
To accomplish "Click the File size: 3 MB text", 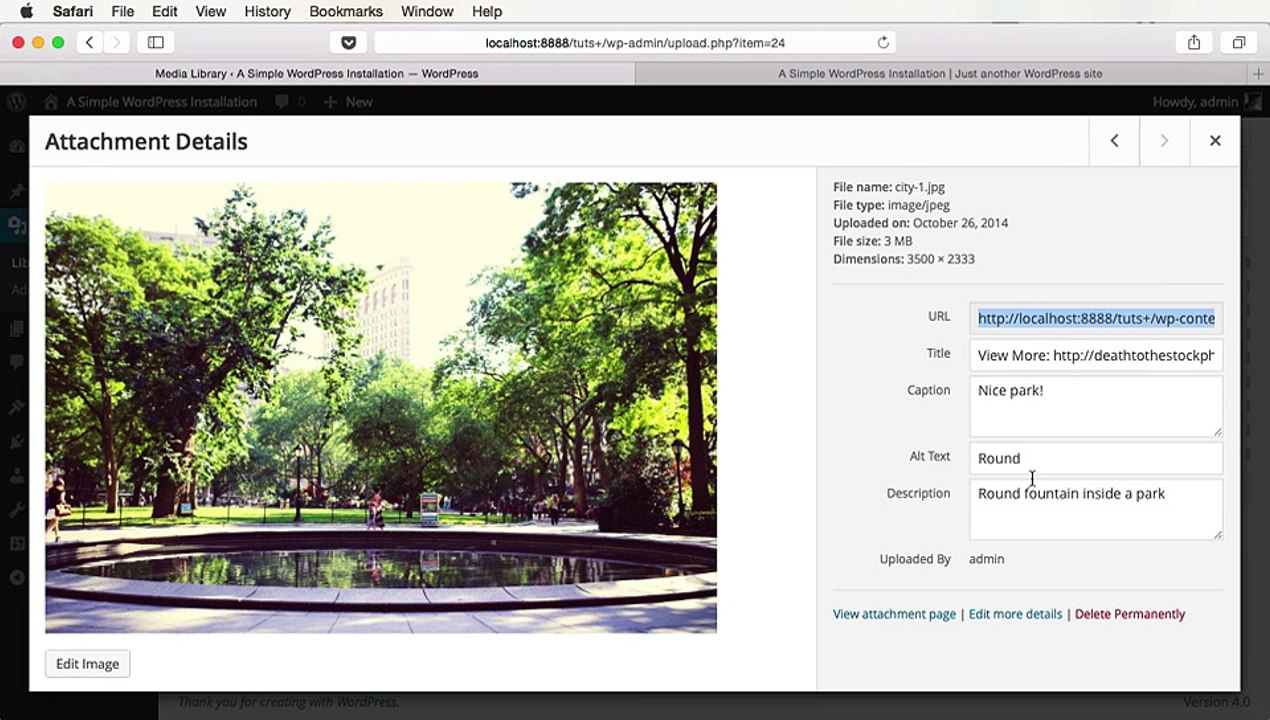I will click(x=873, y=241).
